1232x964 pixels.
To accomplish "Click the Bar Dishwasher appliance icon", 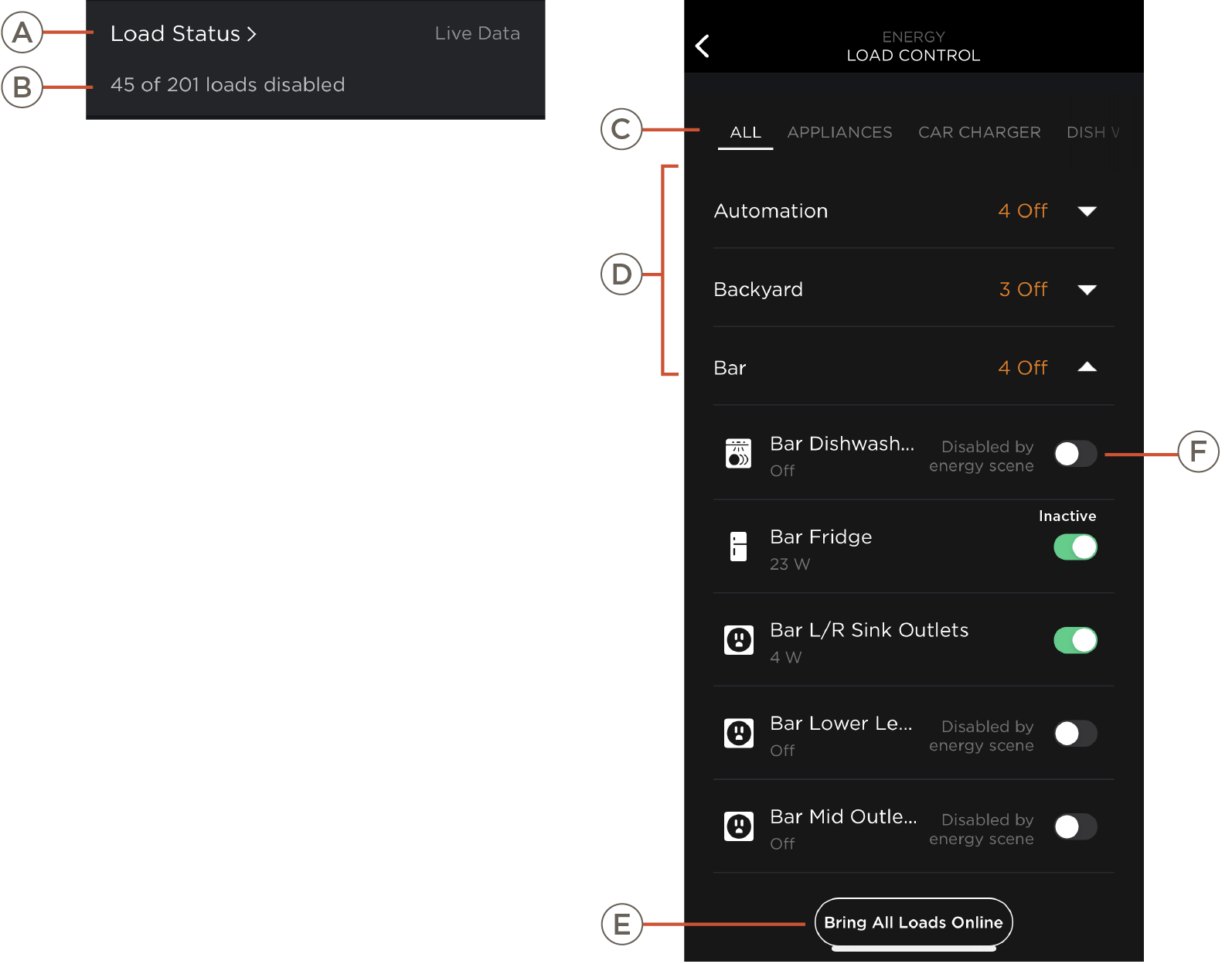I will coord(738,454).
